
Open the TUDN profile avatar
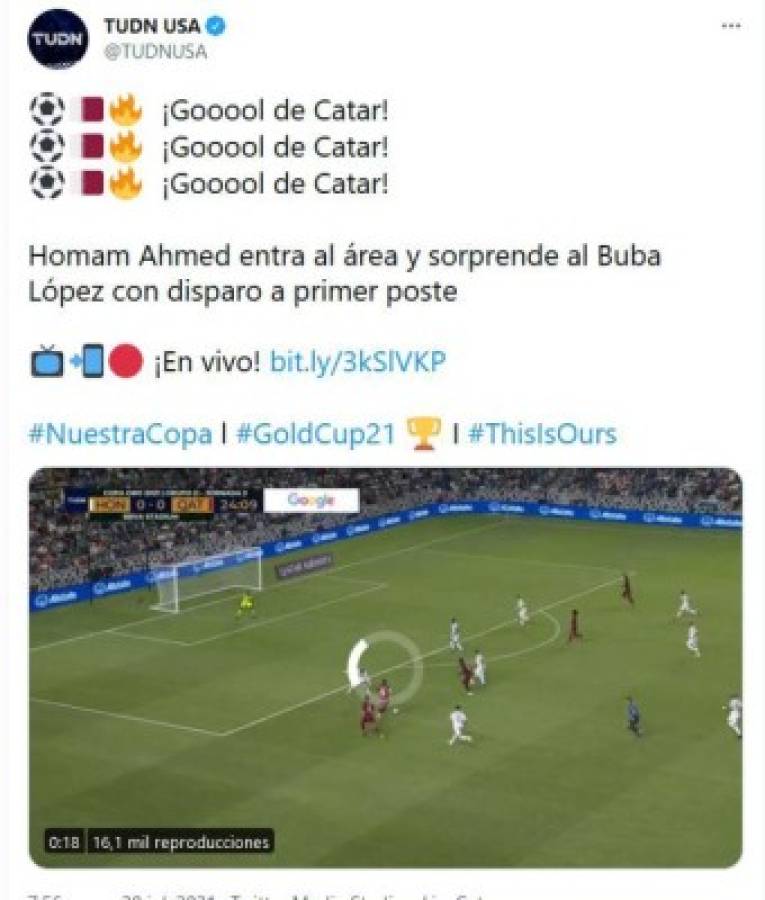tap(58, 39)
